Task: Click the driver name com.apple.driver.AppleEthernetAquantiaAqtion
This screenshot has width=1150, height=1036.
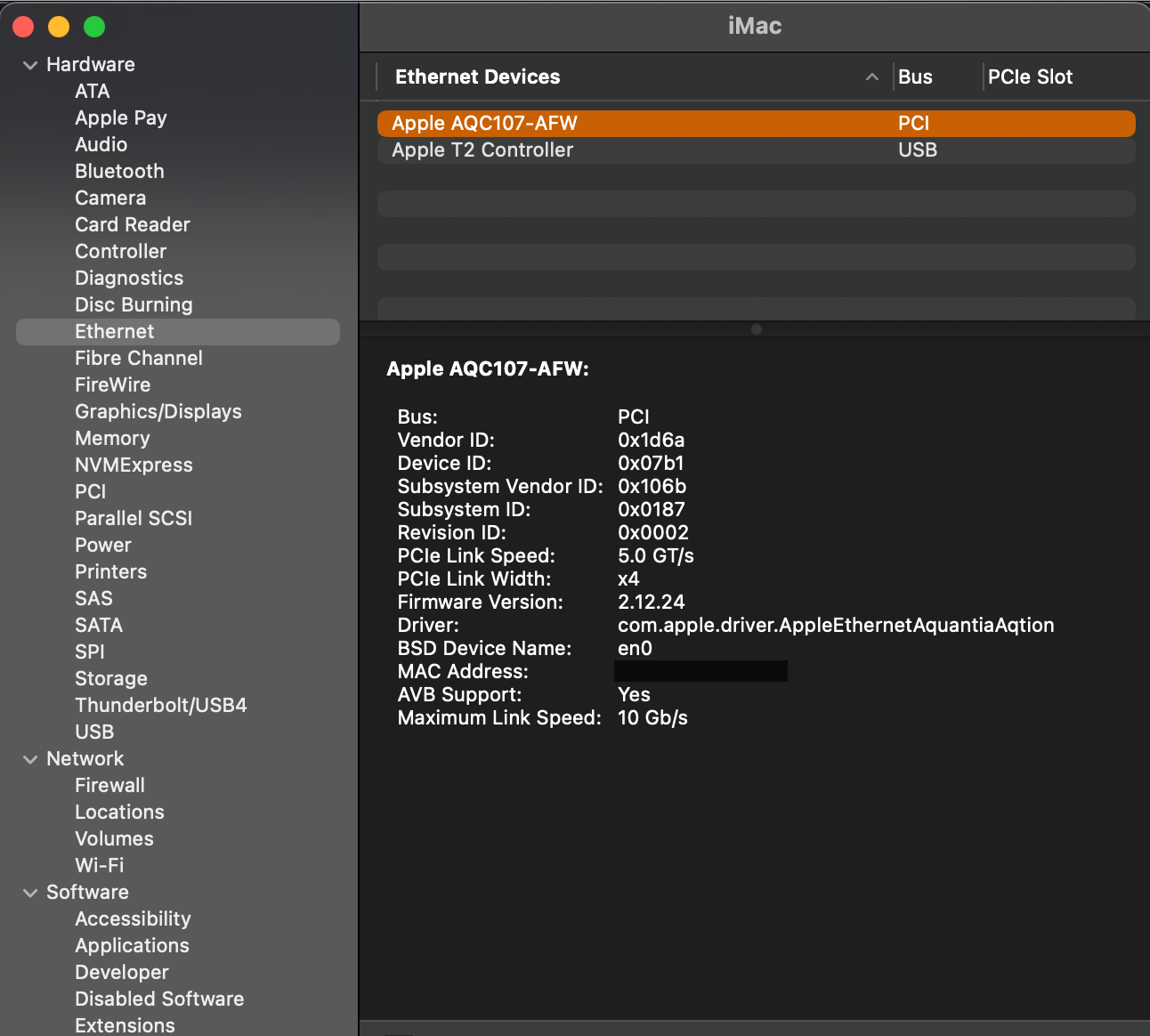Action: [x=836, y=626]
